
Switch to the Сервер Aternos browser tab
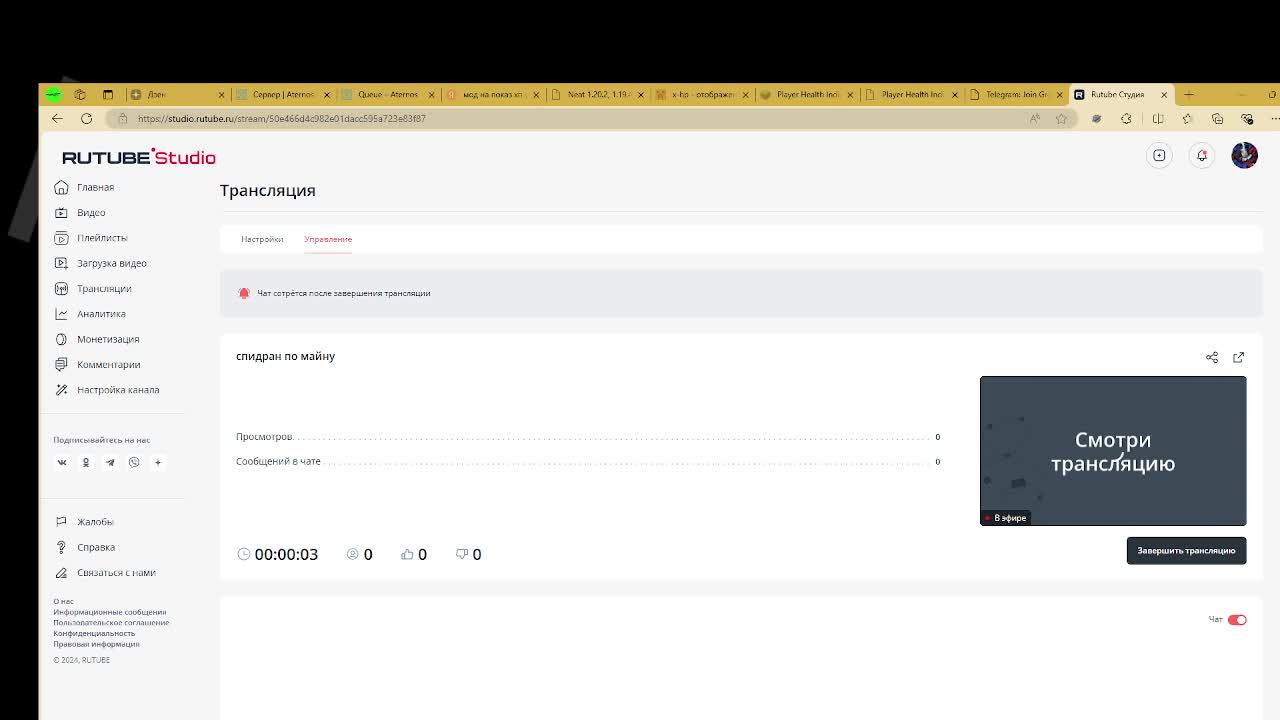click(283, 94)
